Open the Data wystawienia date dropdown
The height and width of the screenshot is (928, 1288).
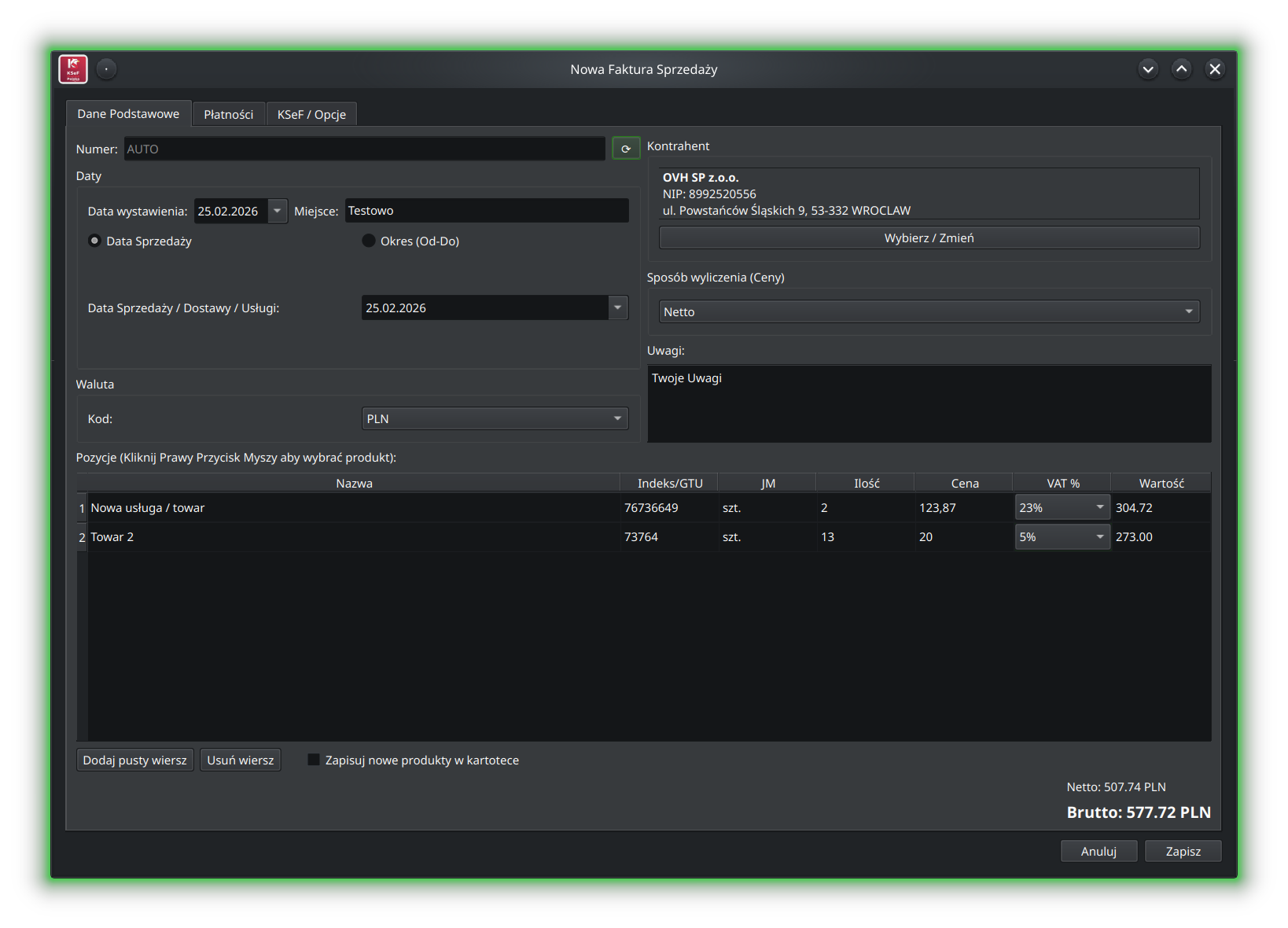coord(277,211)
